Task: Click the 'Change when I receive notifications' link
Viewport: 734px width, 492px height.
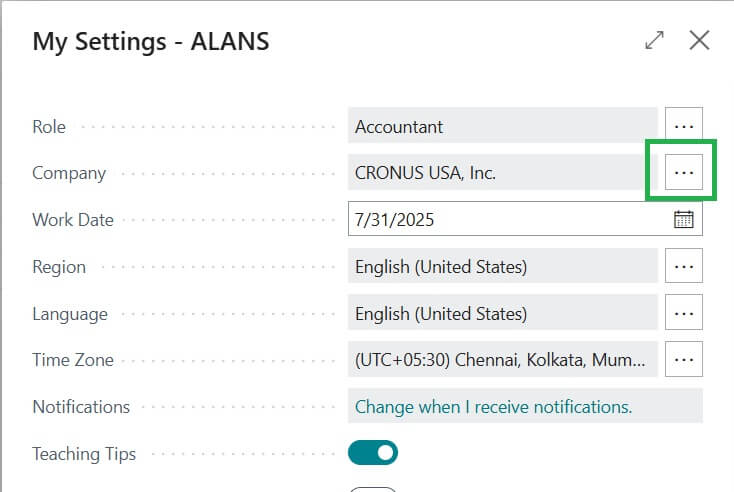Action: [493, 407]
